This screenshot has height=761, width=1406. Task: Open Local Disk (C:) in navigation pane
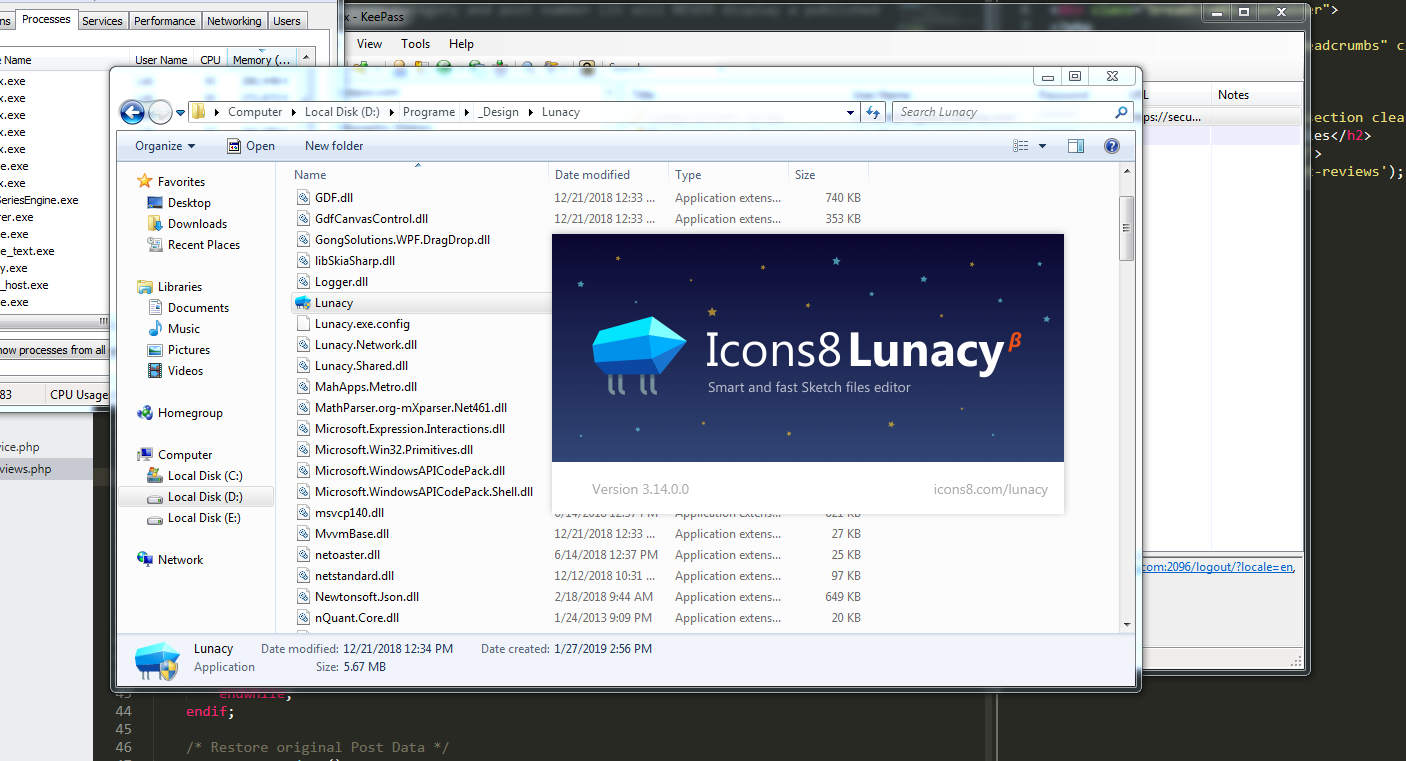point(204,476)
